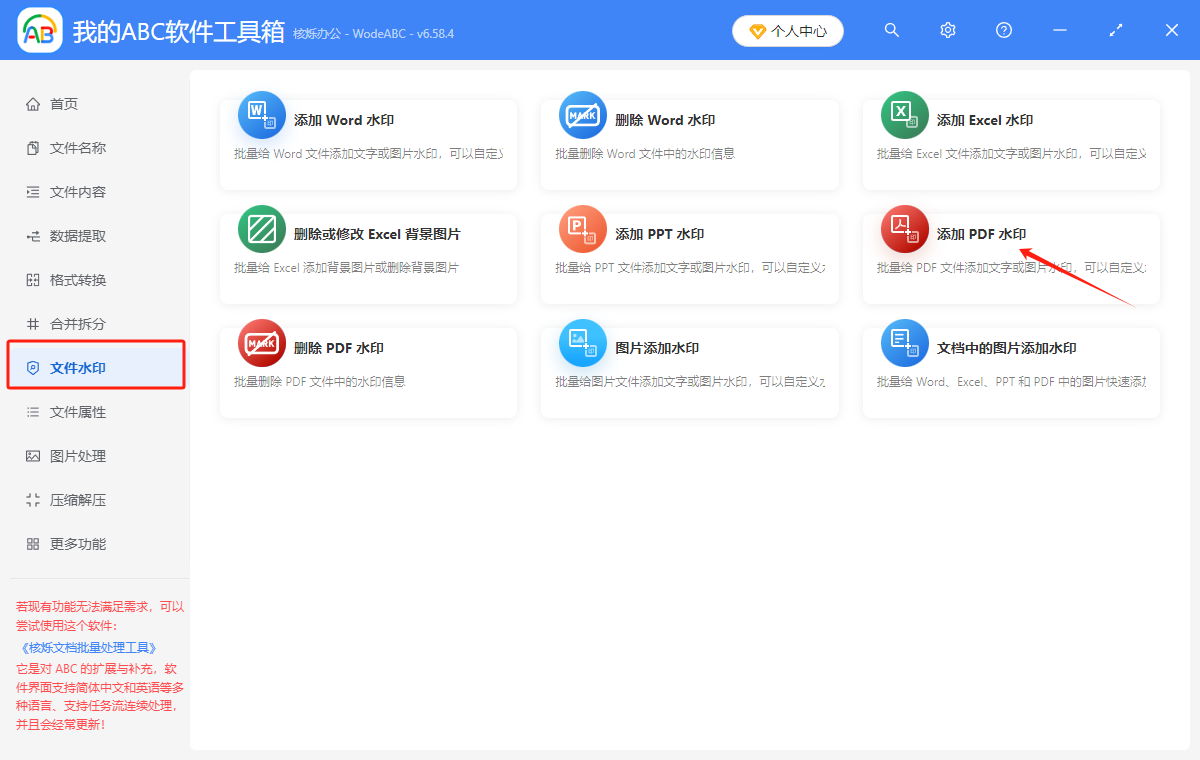This screenshot has height=760, width=1200.
Task: Click description 批量给 Excel 添加背景图片或删除背景图片
Action: tap(346, 268)
